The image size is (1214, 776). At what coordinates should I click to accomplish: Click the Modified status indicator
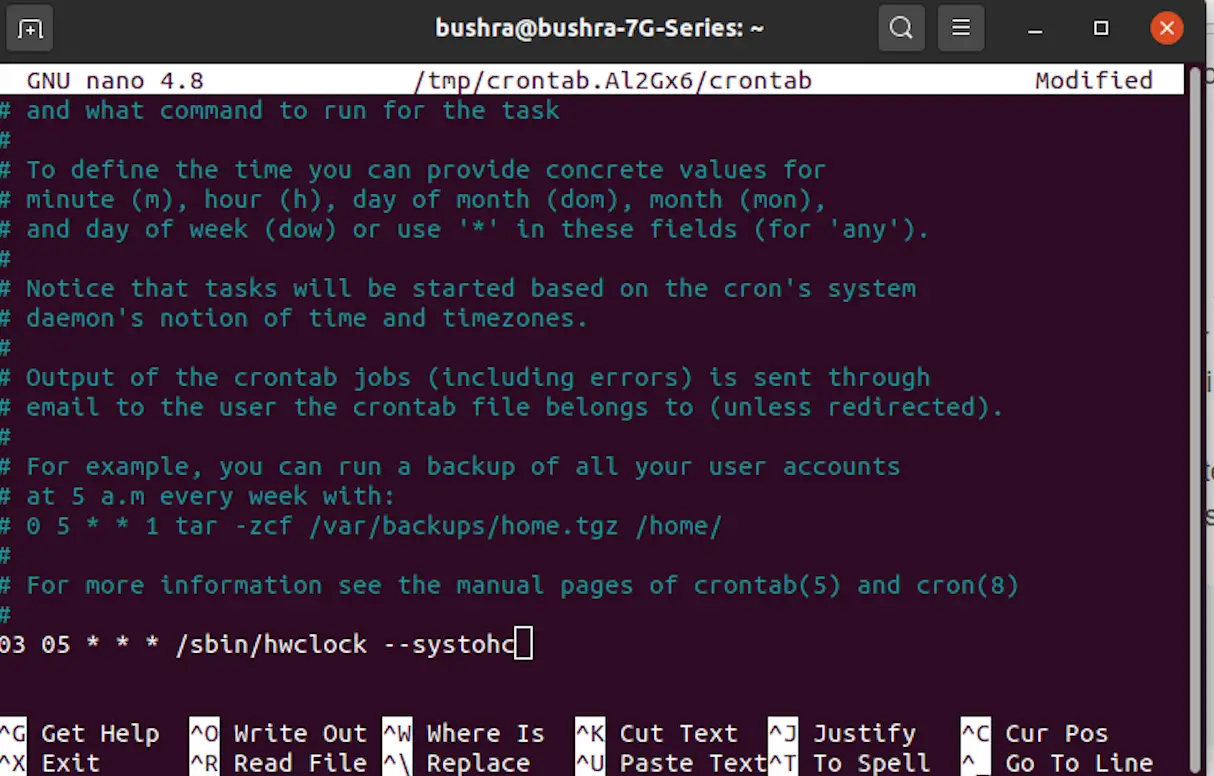pos(1094,81)
